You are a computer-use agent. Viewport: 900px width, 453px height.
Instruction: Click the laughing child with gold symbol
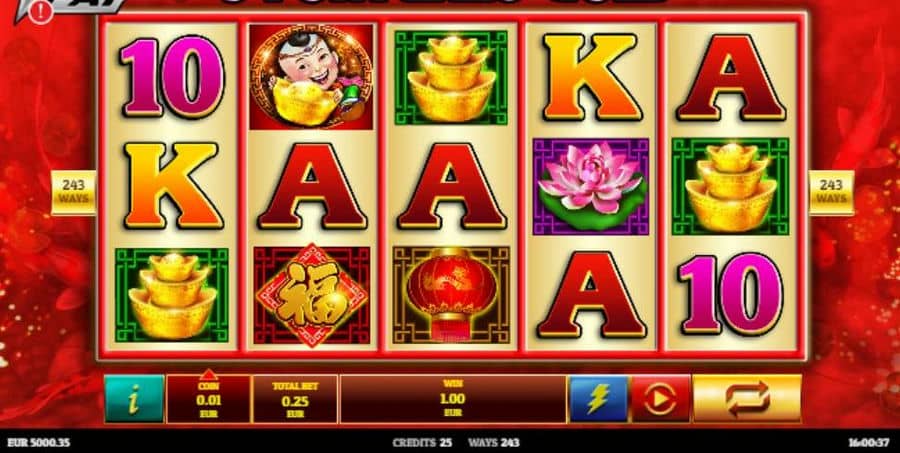pos(311,76)
